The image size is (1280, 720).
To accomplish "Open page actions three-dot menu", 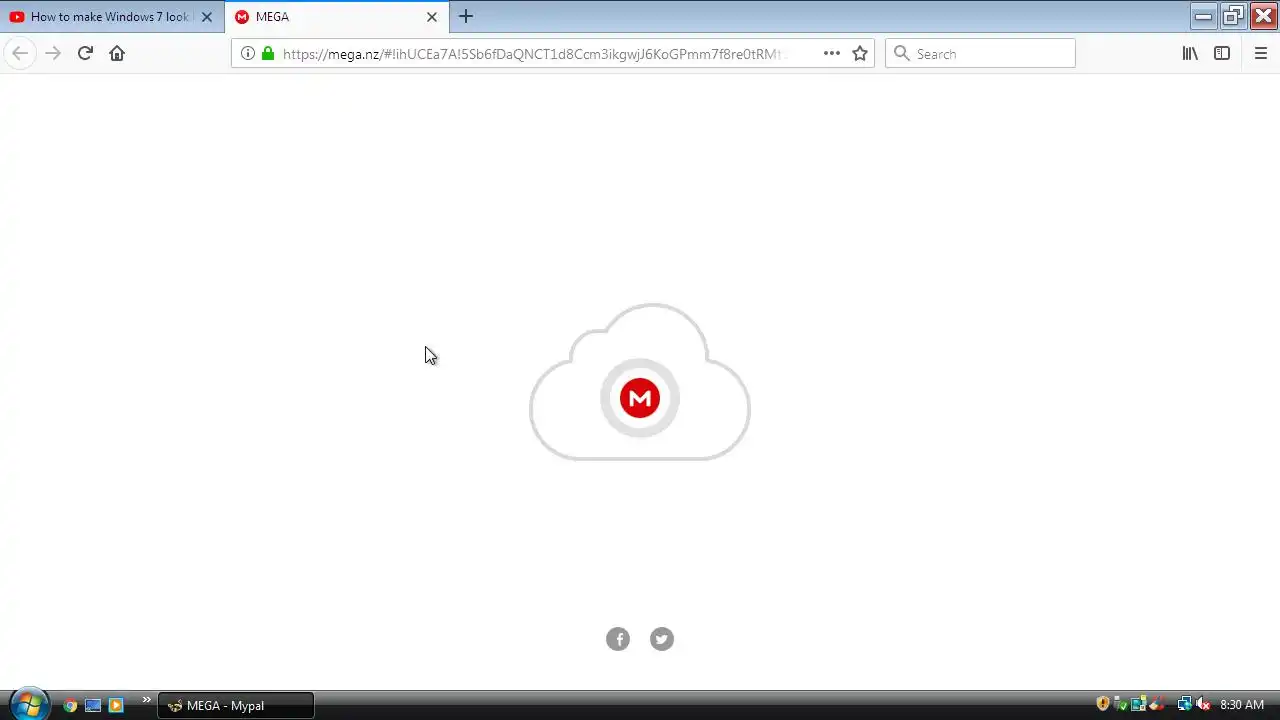I will point(832,53).
